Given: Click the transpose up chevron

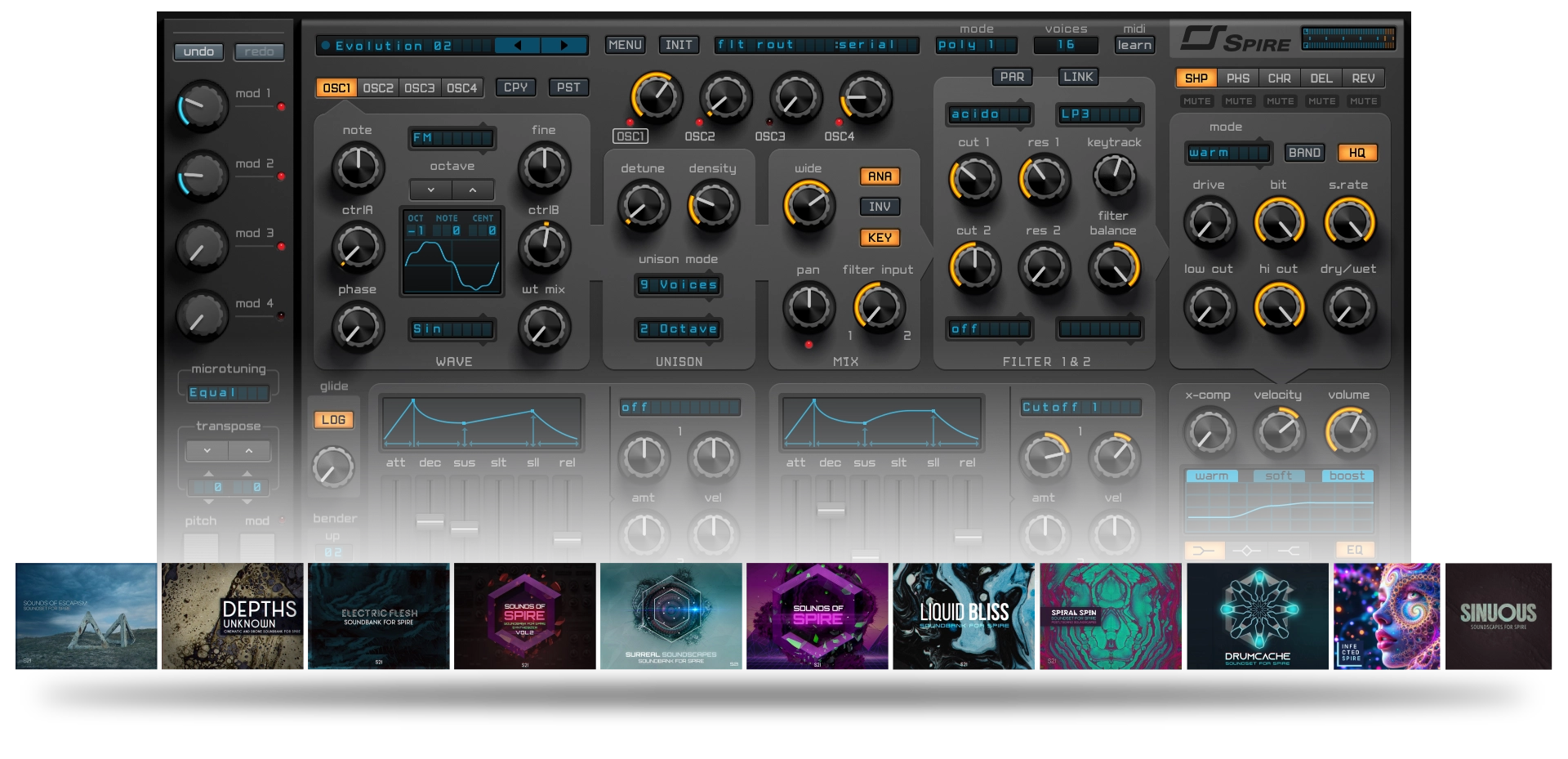Looking at the screenshot, I should click(249, 450).
